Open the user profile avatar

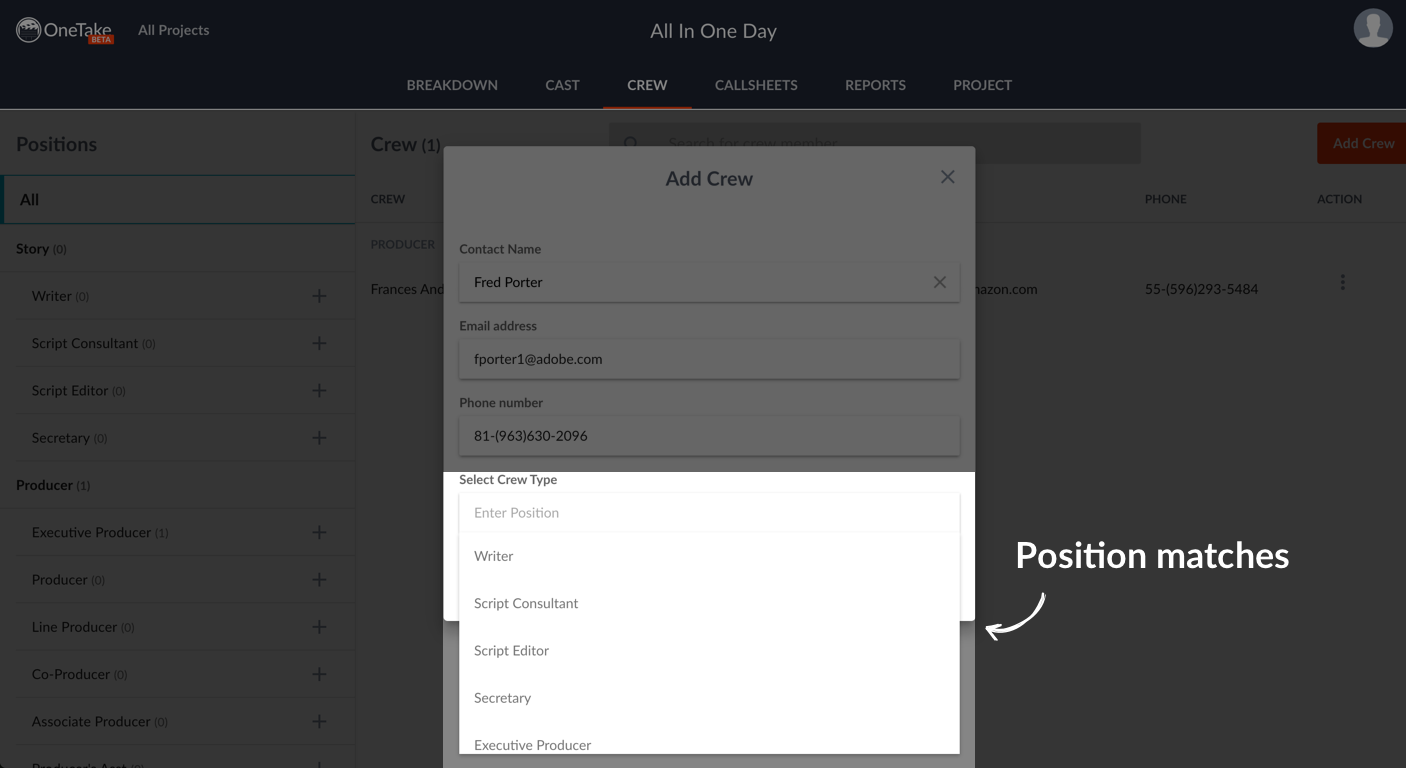point(1373,28)
